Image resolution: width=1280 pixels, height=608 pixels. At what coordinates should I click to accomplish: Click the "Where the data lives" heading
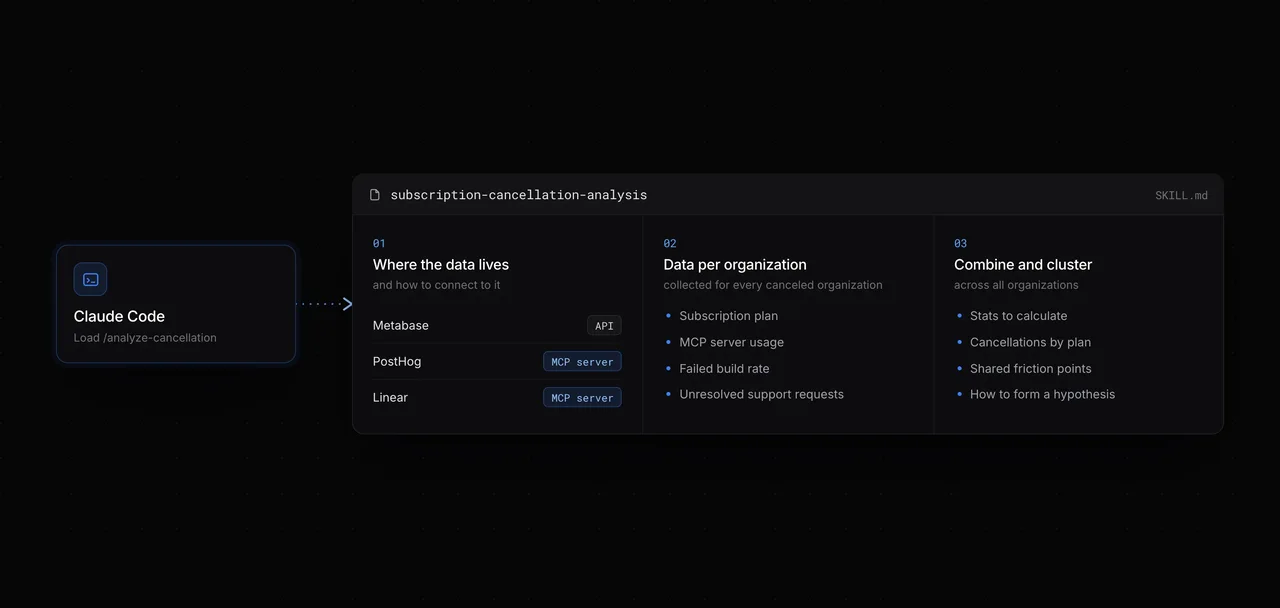coord(441,265)
